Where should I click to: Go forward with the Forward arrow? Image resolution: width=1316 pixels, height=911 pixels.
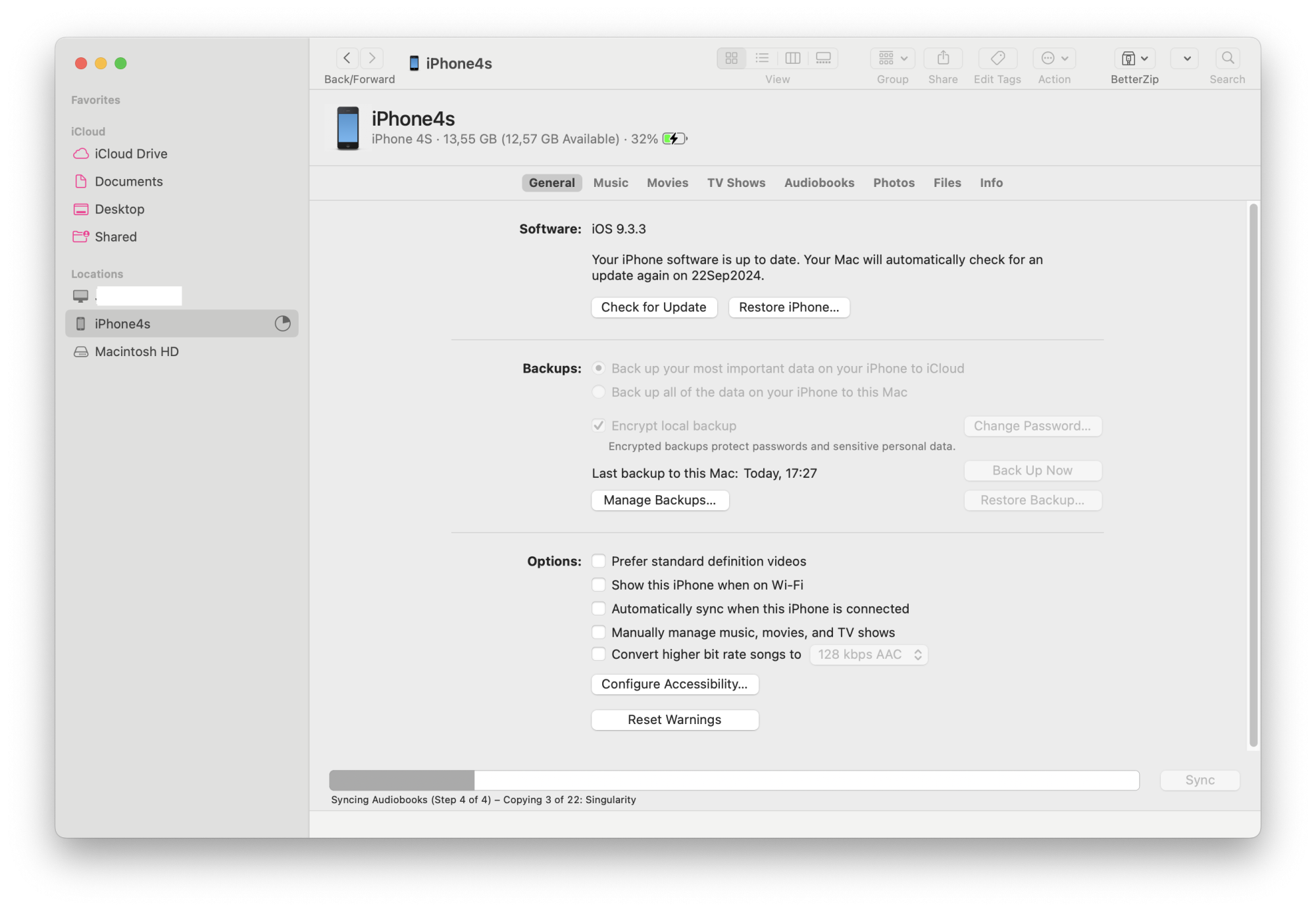pyautogui.click(x=372, y=58)
